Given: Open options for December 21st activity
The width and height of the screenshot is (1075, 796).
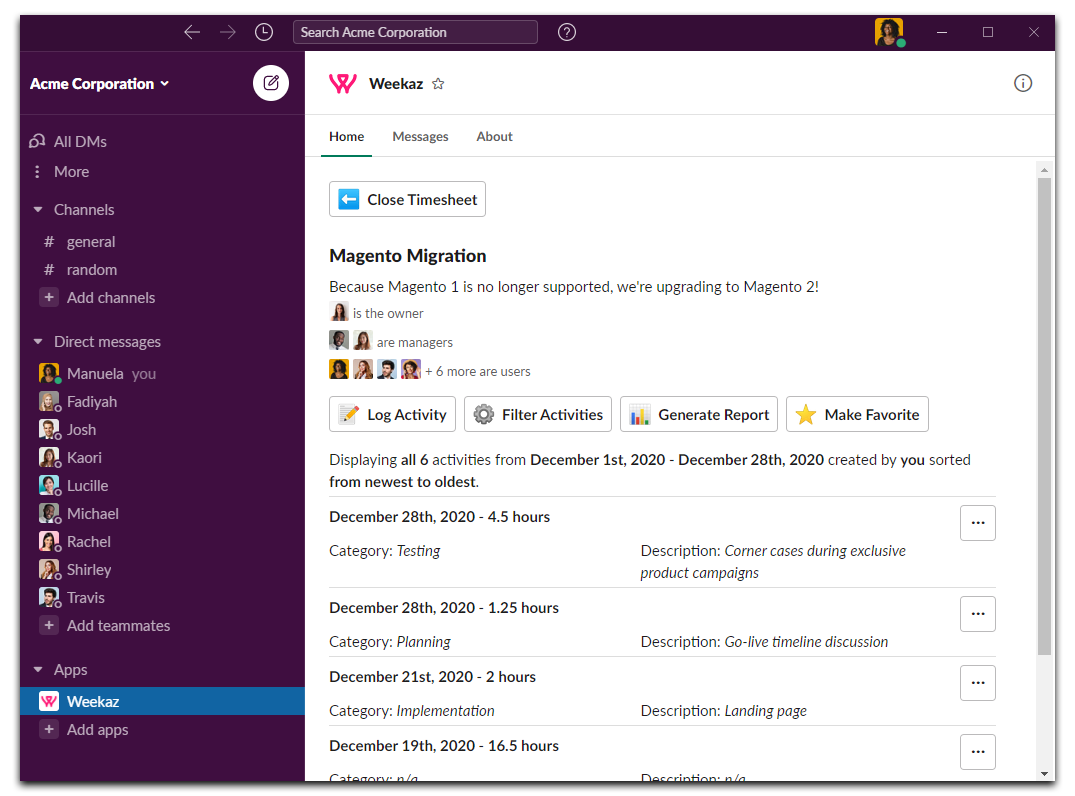Looking at the screenshot, I should [x=978, y=683].
